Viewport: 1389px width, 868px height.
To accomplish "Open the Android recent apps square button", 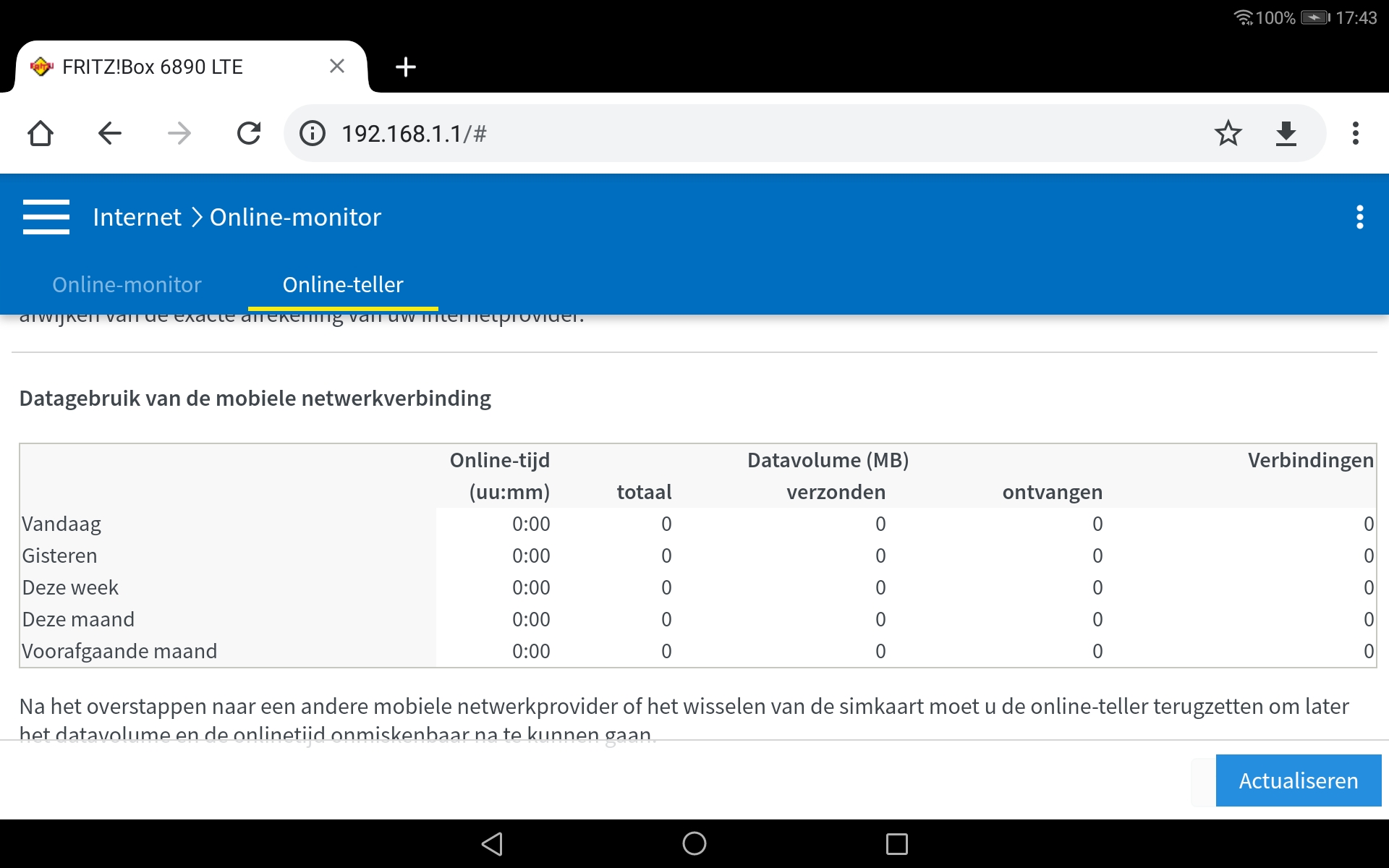I will point(896,843).
